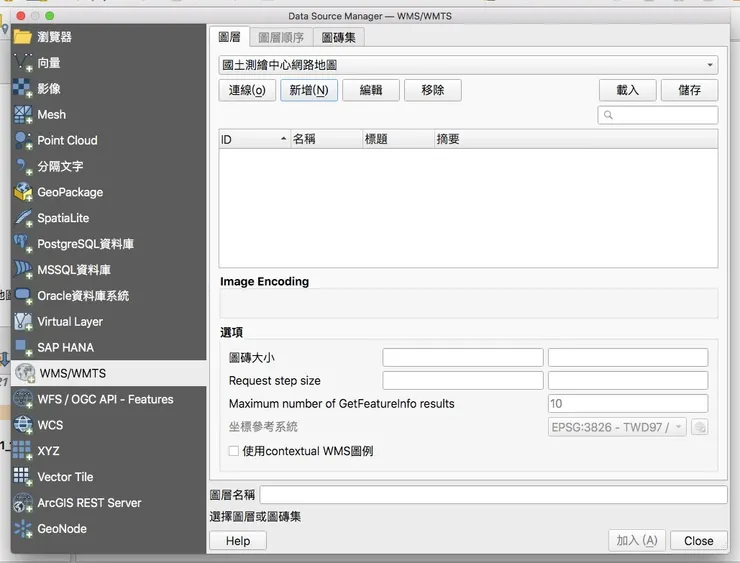The width and height of the screenshot is (740, 563).
Task: Click the second 圖磚大小 height field
Action: coord(628,358)
